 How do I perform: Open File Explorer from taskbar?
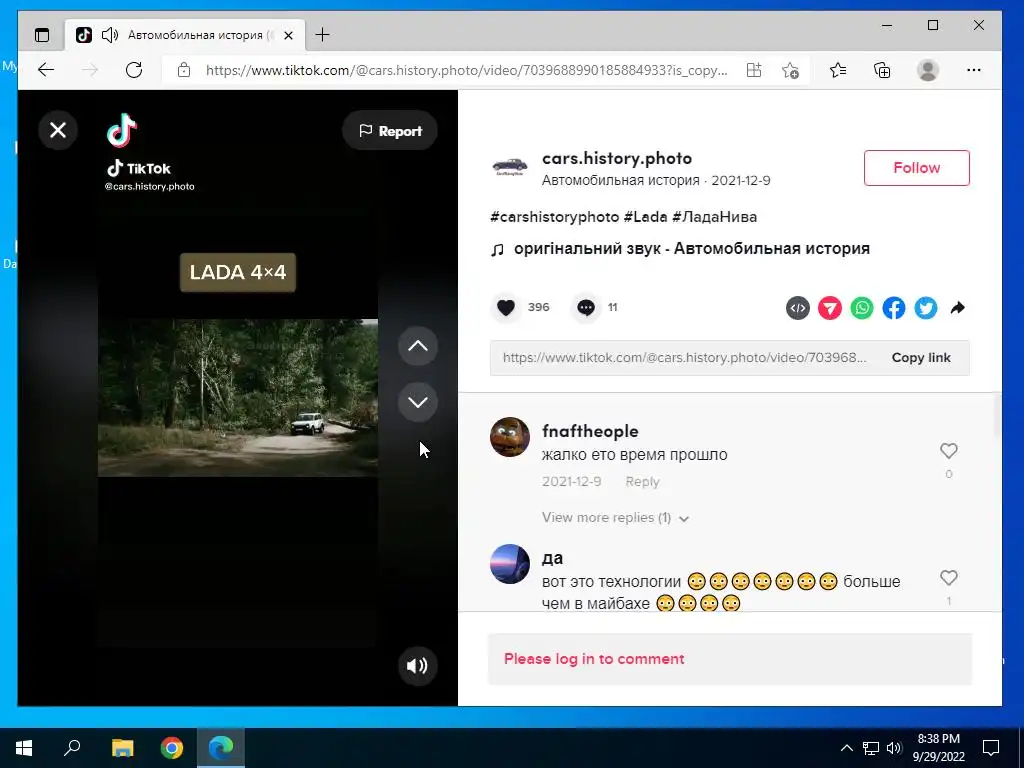(x=122, y=748)
